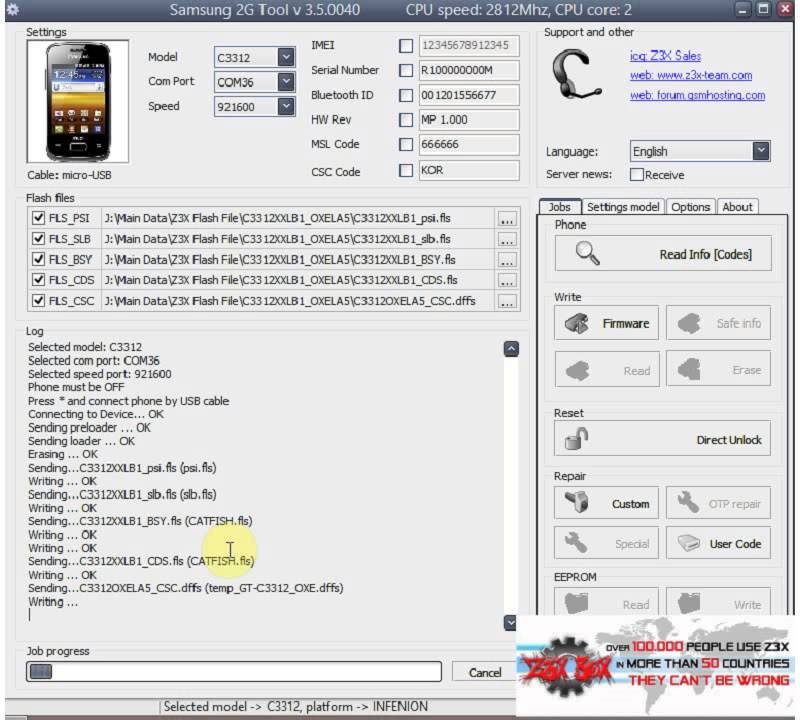Click the Erase icon
Screen dimensions: 800x720
(689, 369)
